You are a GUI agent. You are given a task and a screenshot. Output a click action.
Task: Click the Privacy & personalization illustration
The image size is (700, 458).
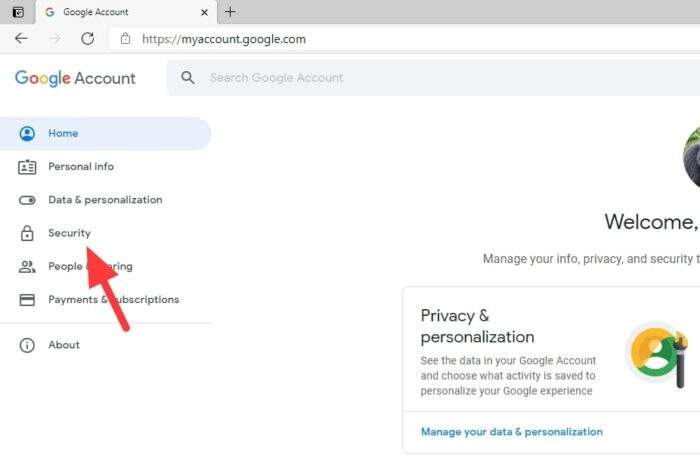657,355
